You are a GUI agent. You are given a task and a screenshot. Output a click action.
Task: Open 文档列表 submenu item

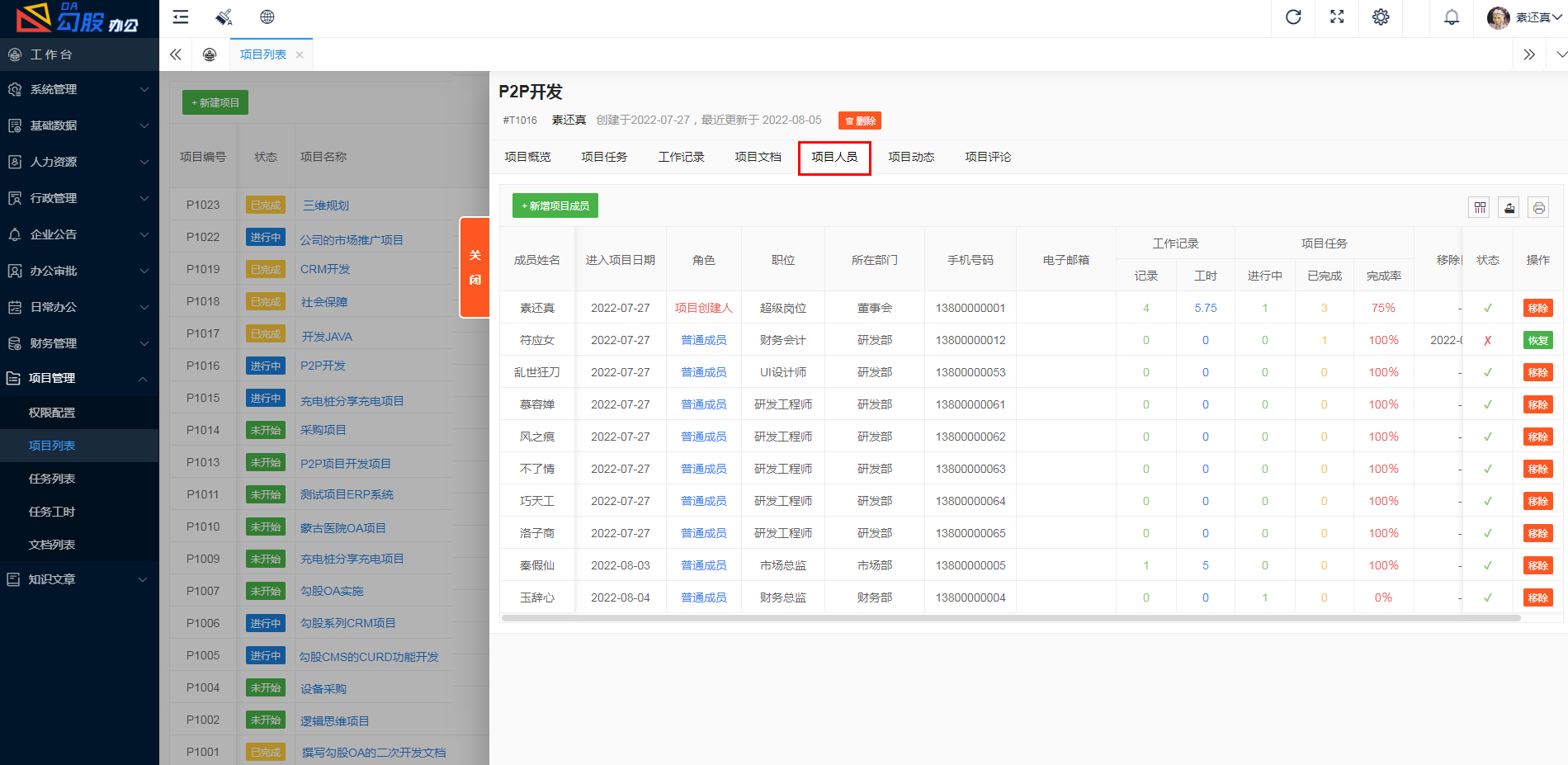[x=79, y=545]
